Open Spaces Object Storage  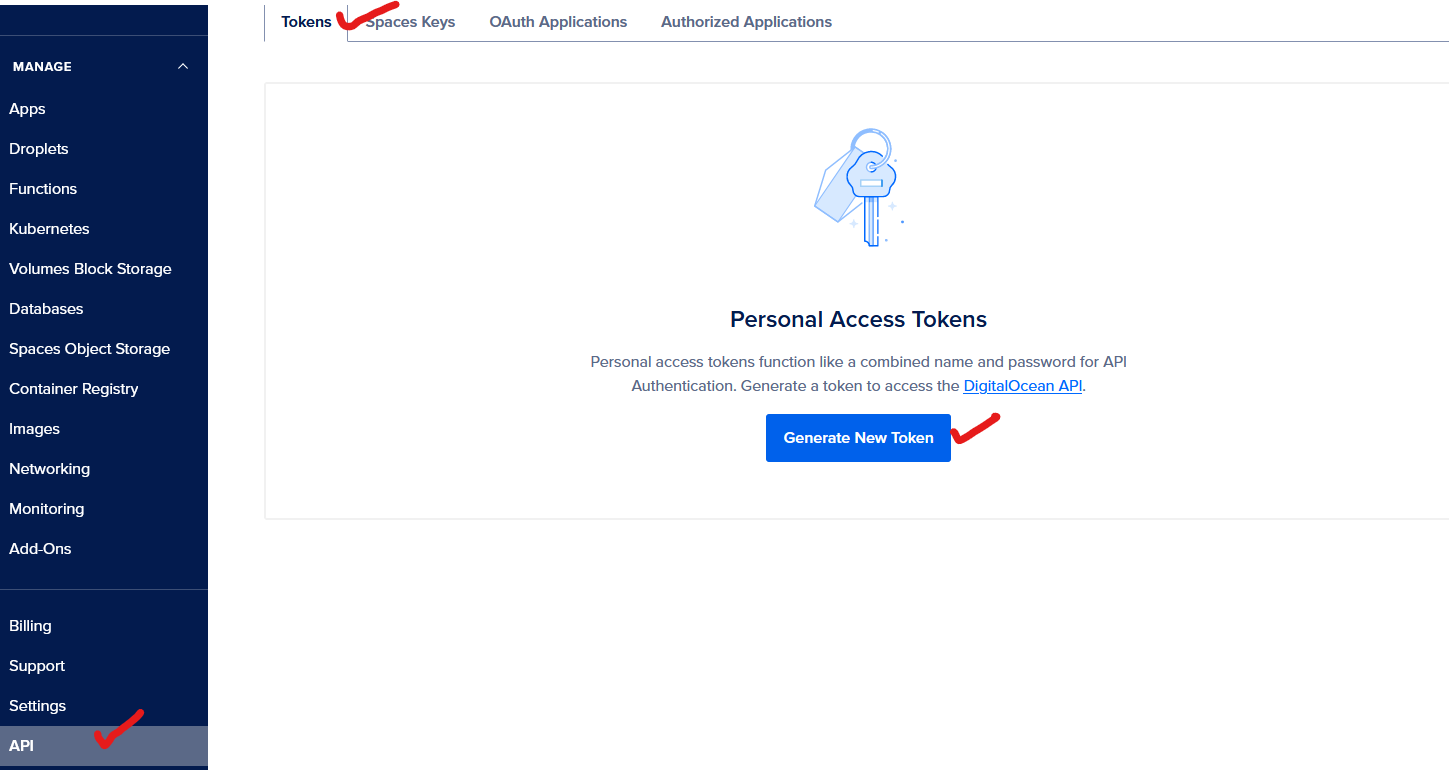(x=89, y=349)
